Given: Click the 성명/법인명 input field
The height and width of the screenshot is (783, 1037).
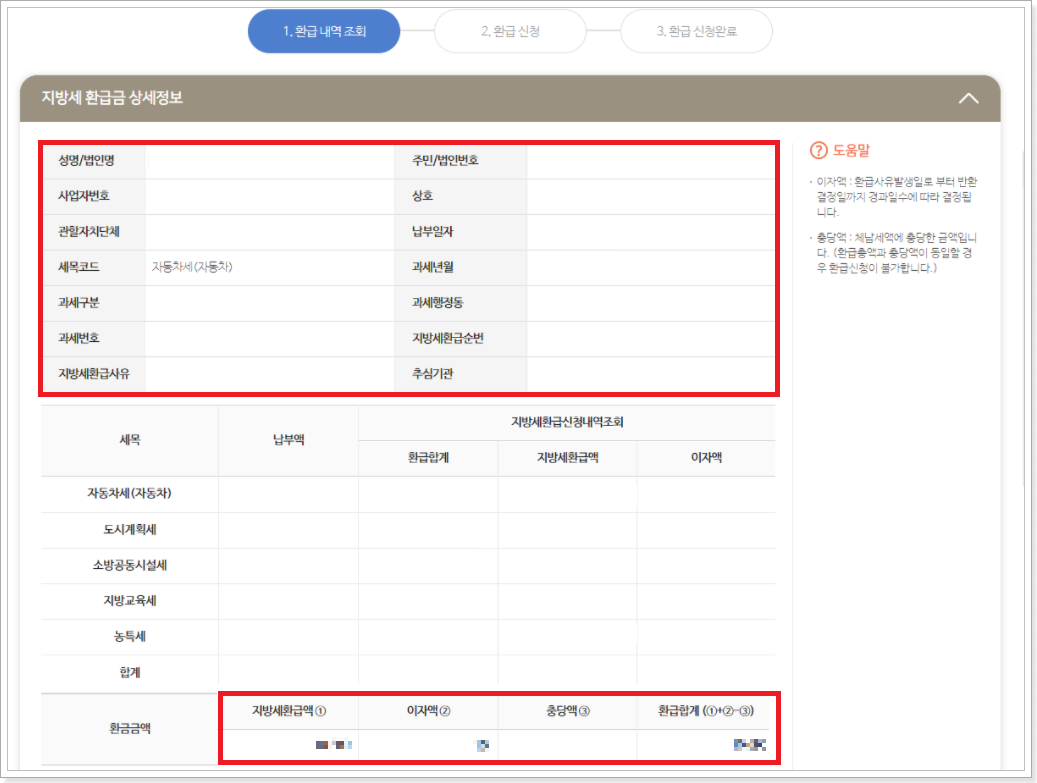Looking at the screenshot, I should coord(270,159).
